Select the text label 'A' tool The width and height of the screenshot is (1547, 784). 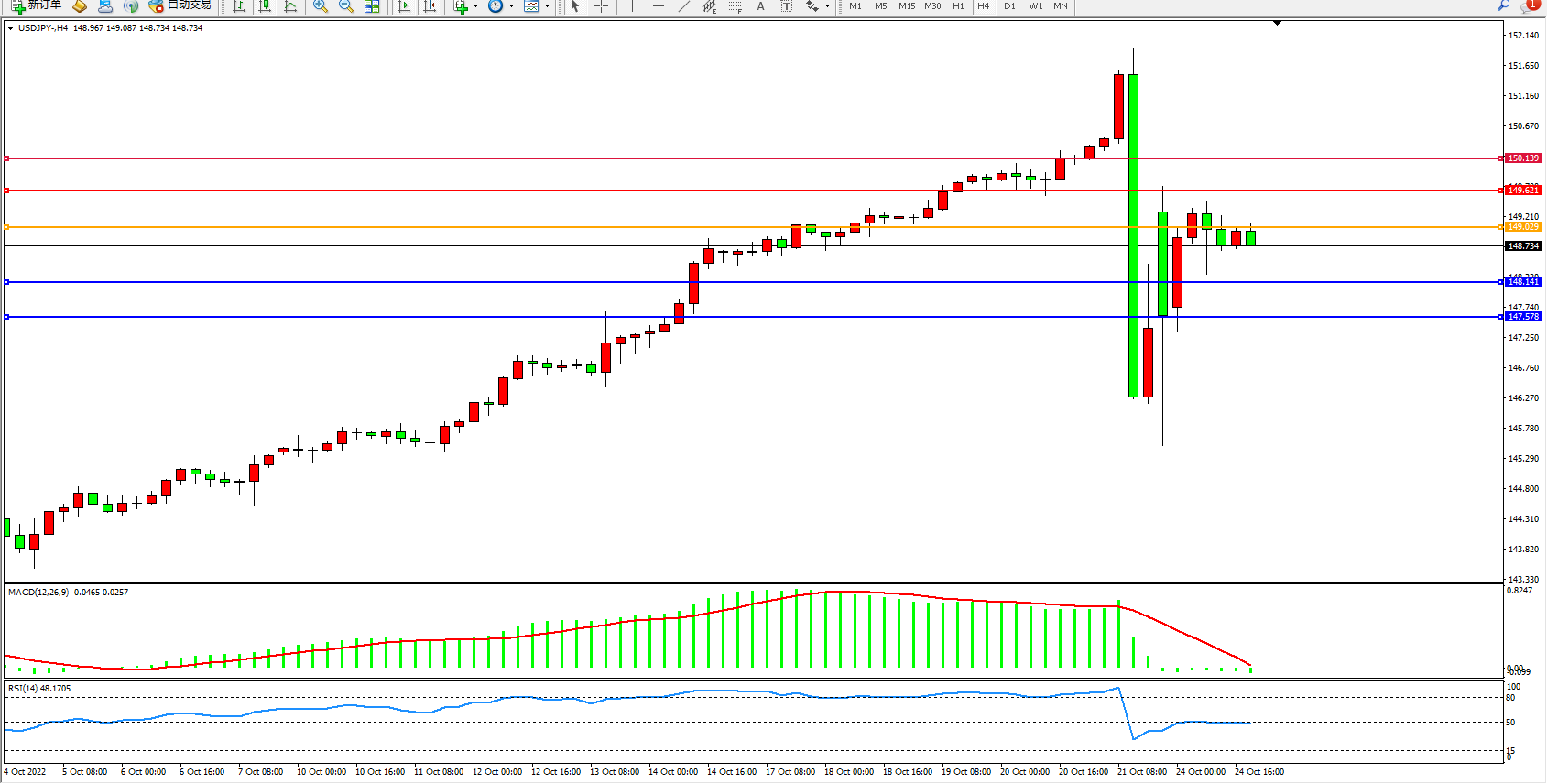tap(760, 6)
